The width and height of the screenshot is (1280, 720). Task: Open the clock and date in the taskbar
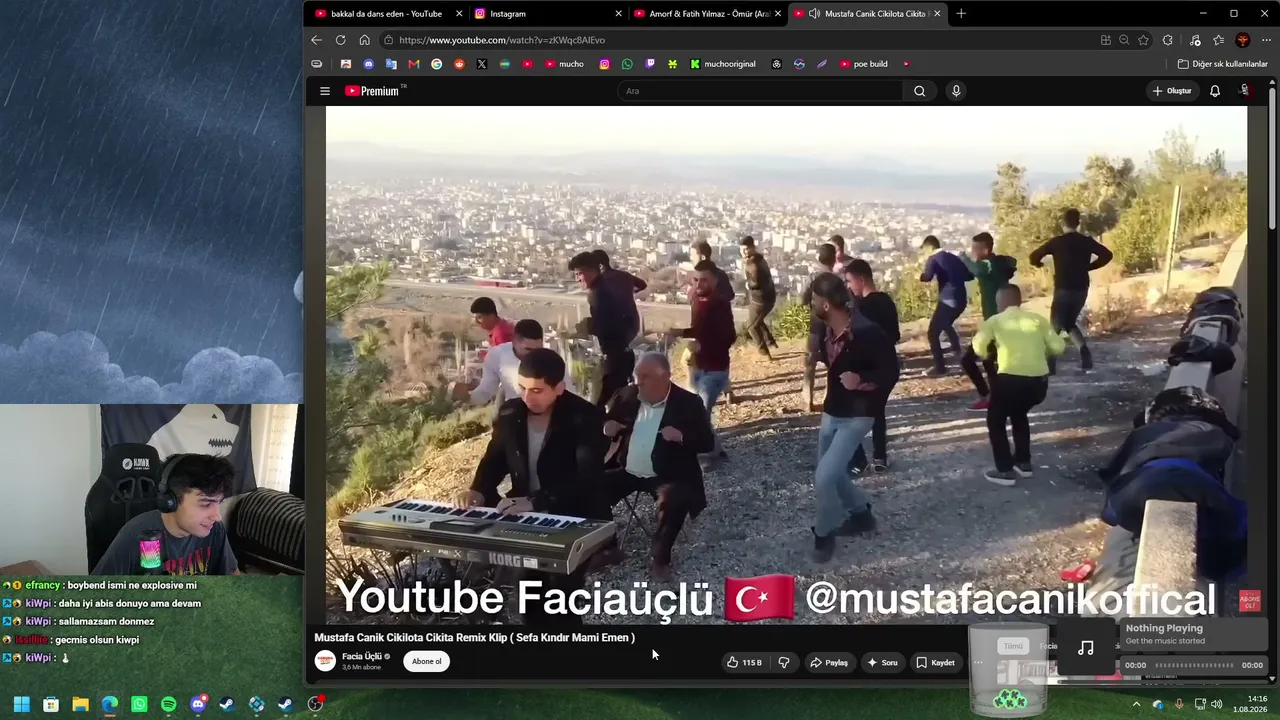(x=1250, y=704)
